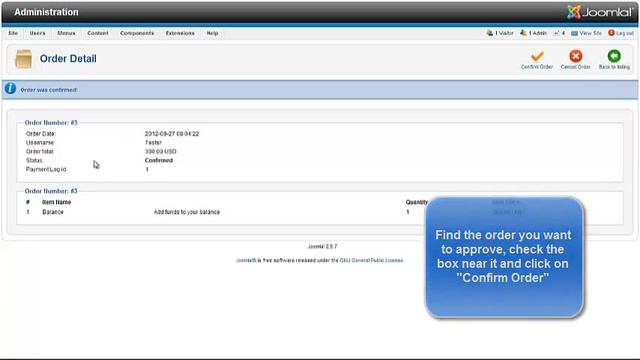Open the Help menu

[x=212, y=33]
